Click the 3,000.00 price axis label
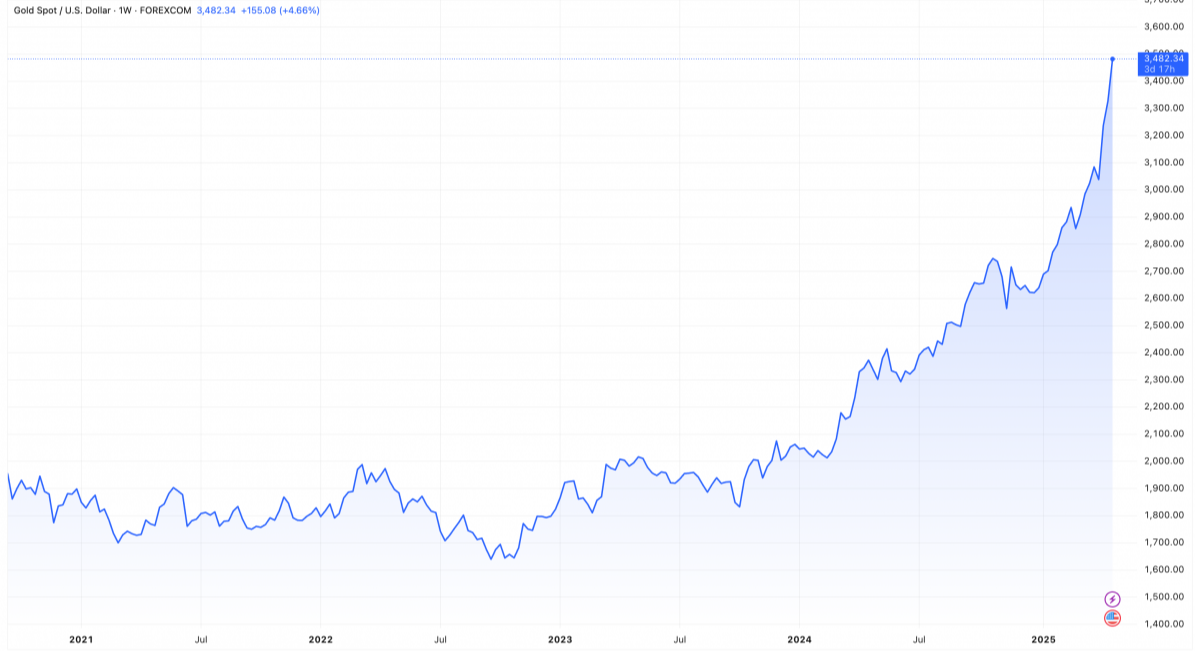1195x651 pixels. [1163, 189]
